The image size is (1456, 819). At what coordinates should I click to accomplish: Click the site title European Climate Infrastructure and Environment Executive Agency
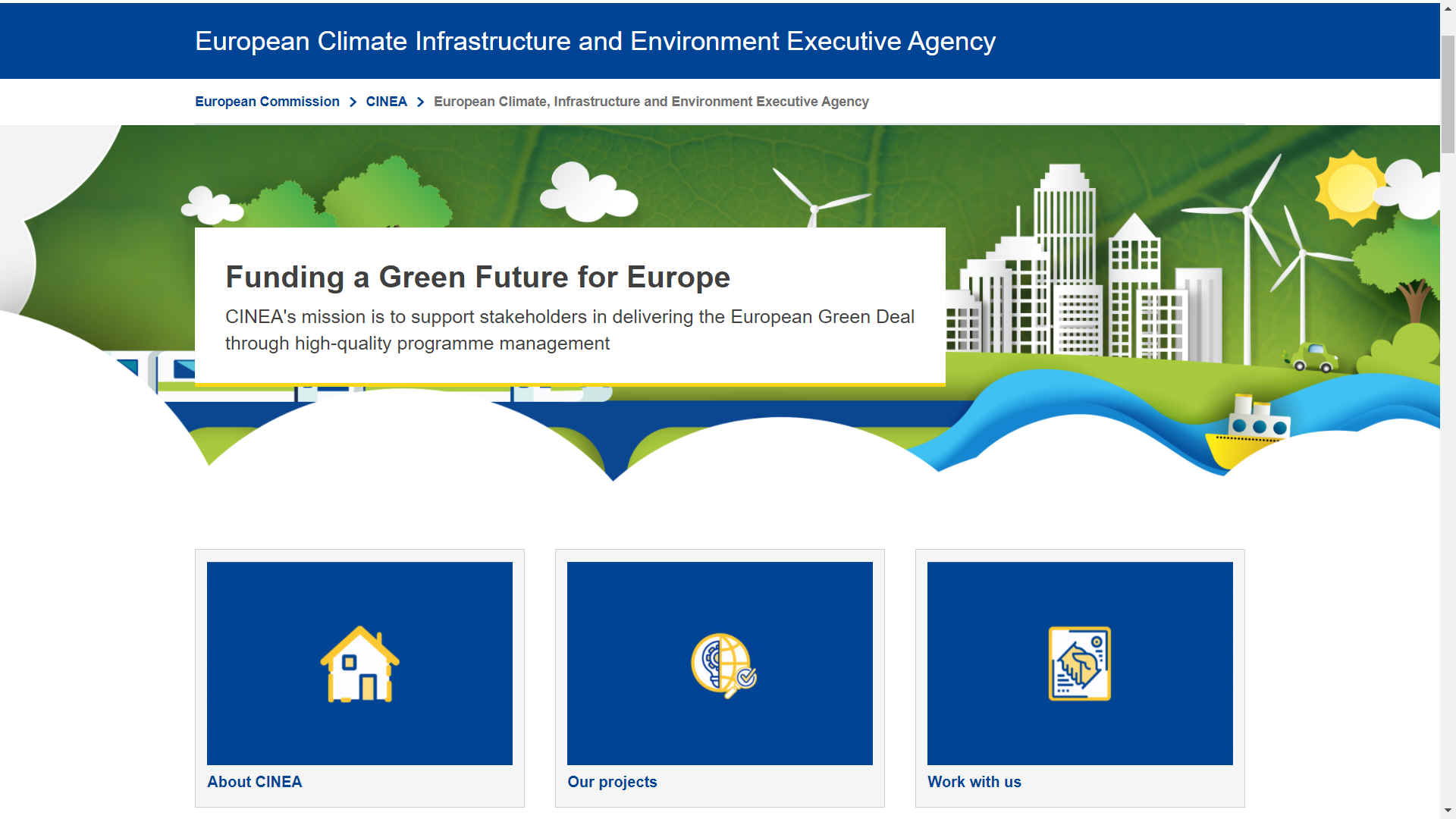pos(595,41)
